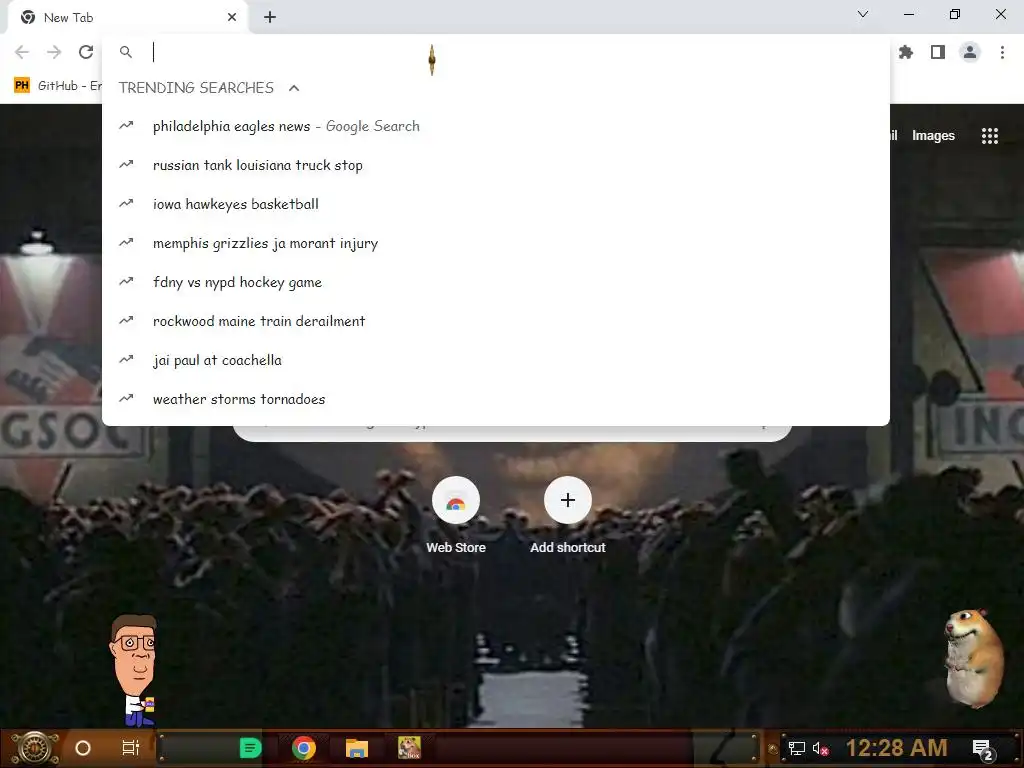
Task: Open Chrome's three-dot menu
Action: coord(1002,52)
